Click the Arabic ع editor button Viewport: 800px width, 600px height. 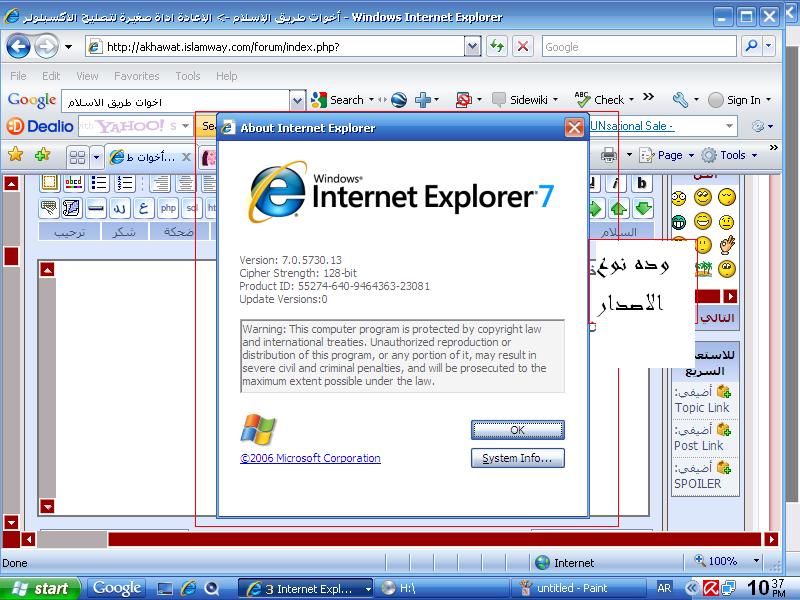[x=143, y=208]
